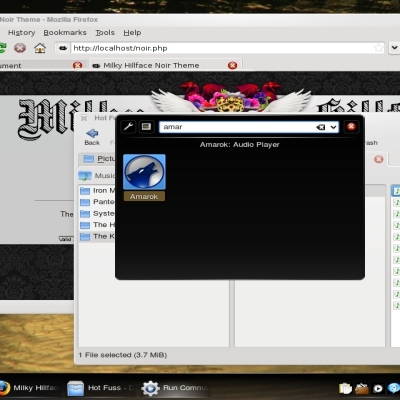Close the Dolphin tab with red X

pos(378,159)
